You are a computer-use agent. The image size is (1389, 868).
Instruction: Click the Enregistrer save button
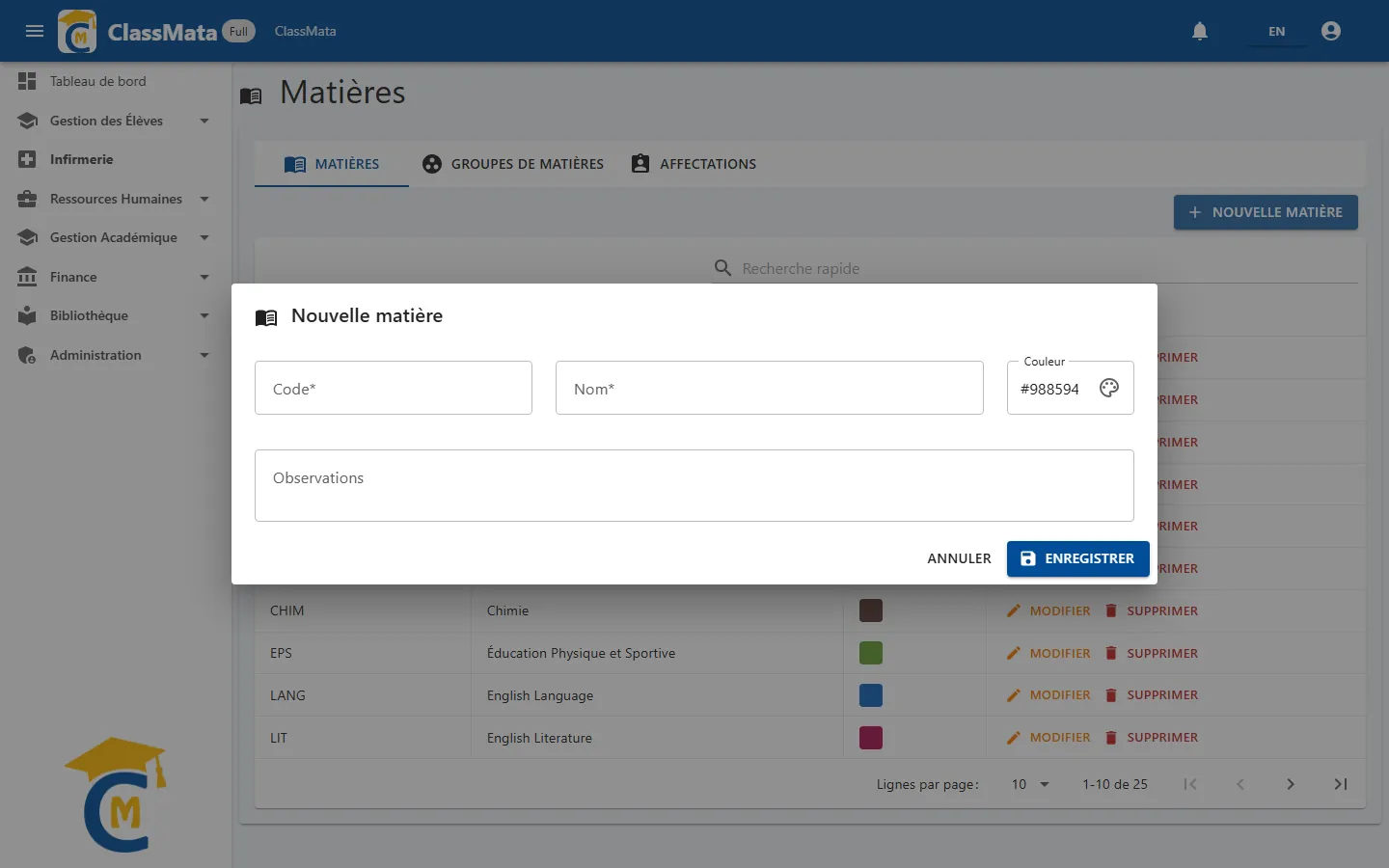pos(1077,558)
